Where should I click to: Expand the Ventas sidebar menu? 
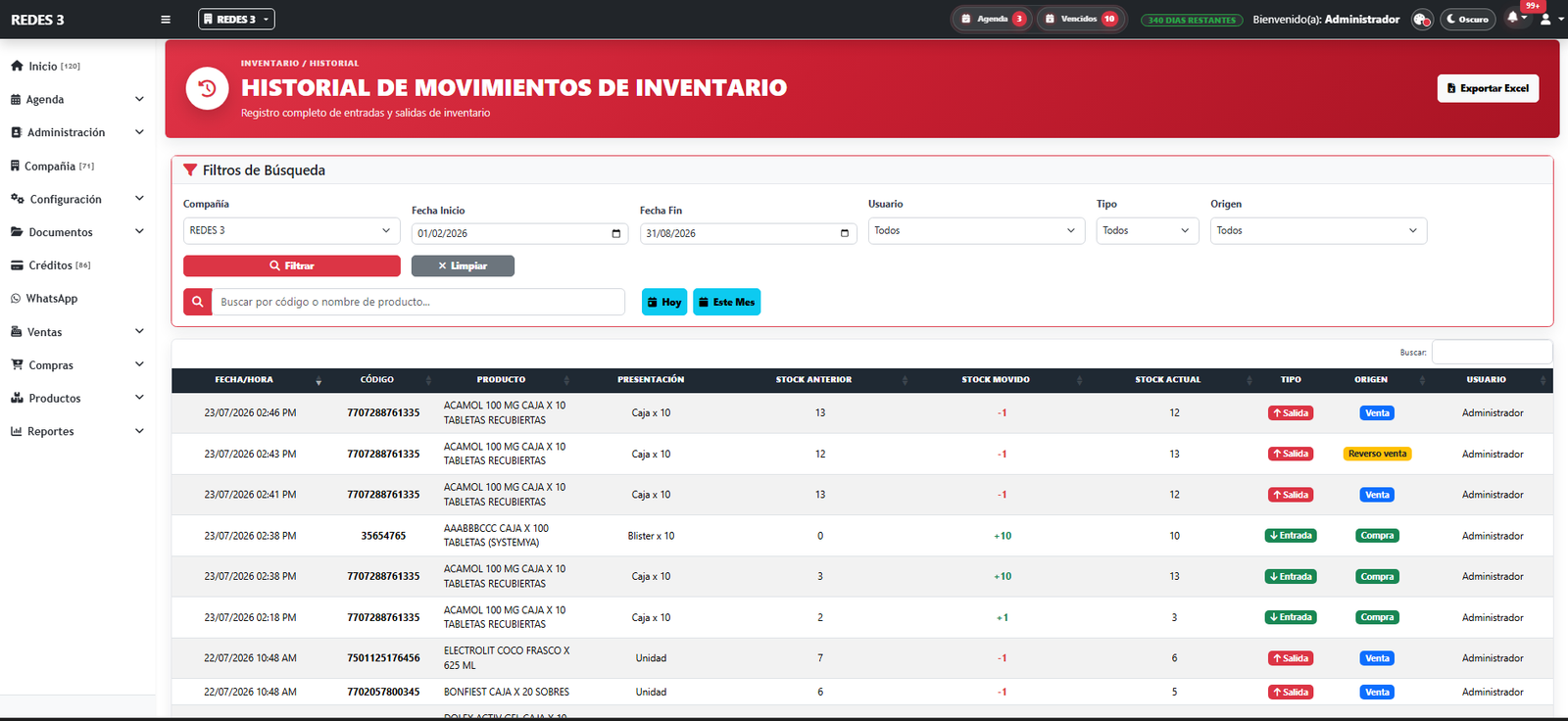coord(77,332)
